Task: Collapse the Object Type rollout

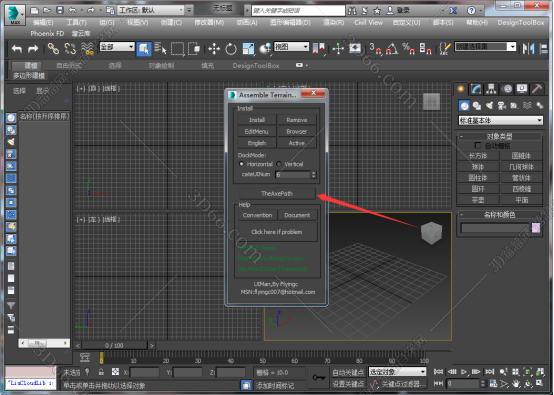Action: tap(499, 137)
